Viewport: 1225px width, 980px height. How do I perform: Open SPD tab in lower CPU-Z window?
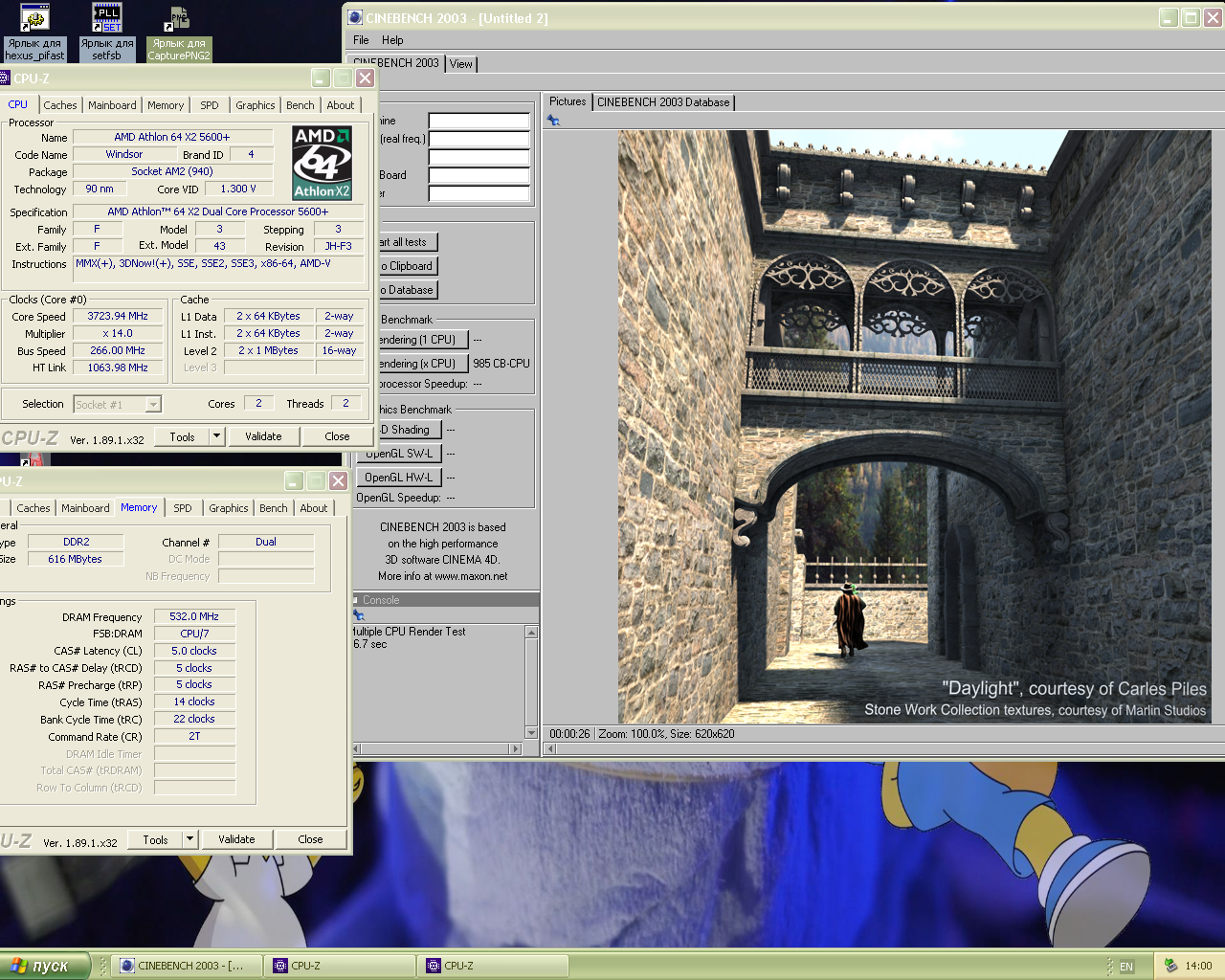[183, 508]
